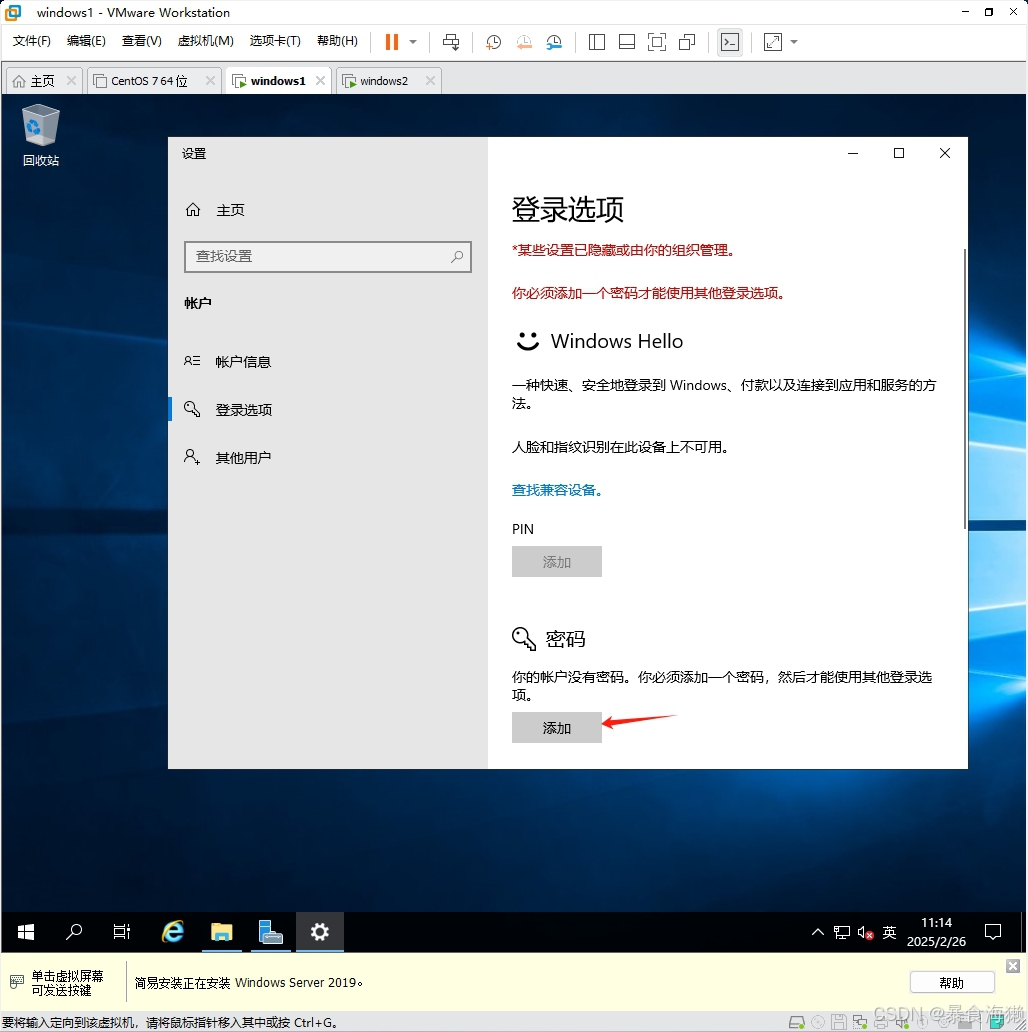The image size is (1028, 1032).
Task: Click 添加 under the 密码 section
Action: pos(557,727)
